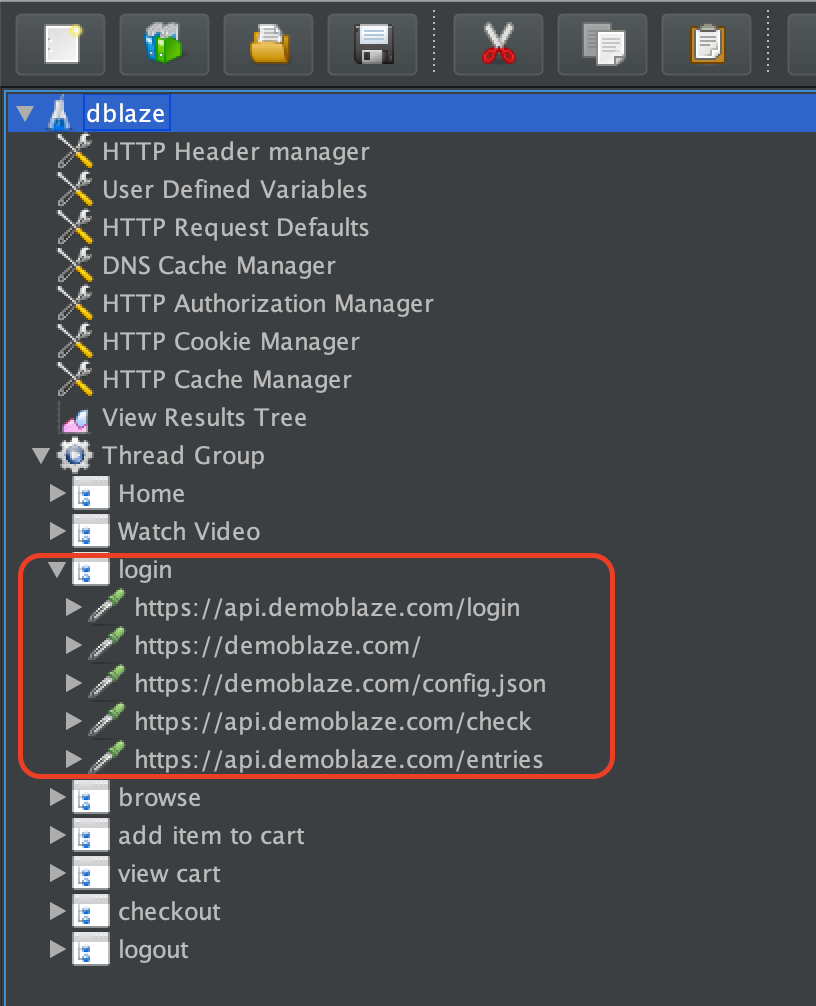Select the Thread Group label

(183, 456)
